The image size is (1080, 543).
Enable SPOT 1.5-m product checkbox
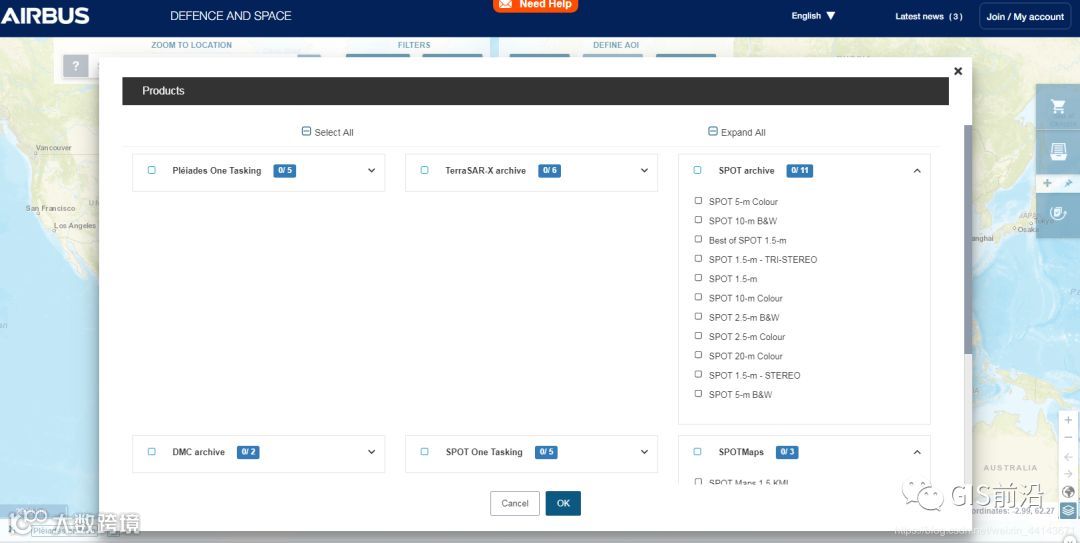[x=698, y=278]
